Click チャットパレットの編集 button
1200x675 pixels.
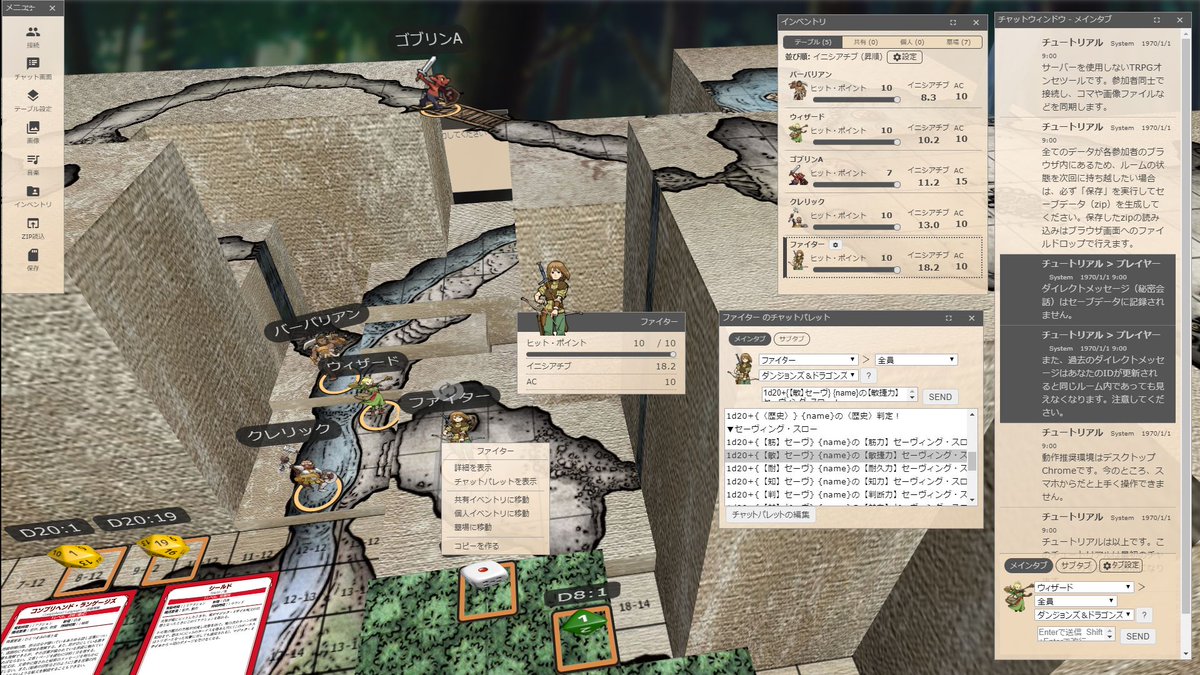coord(772,515)
